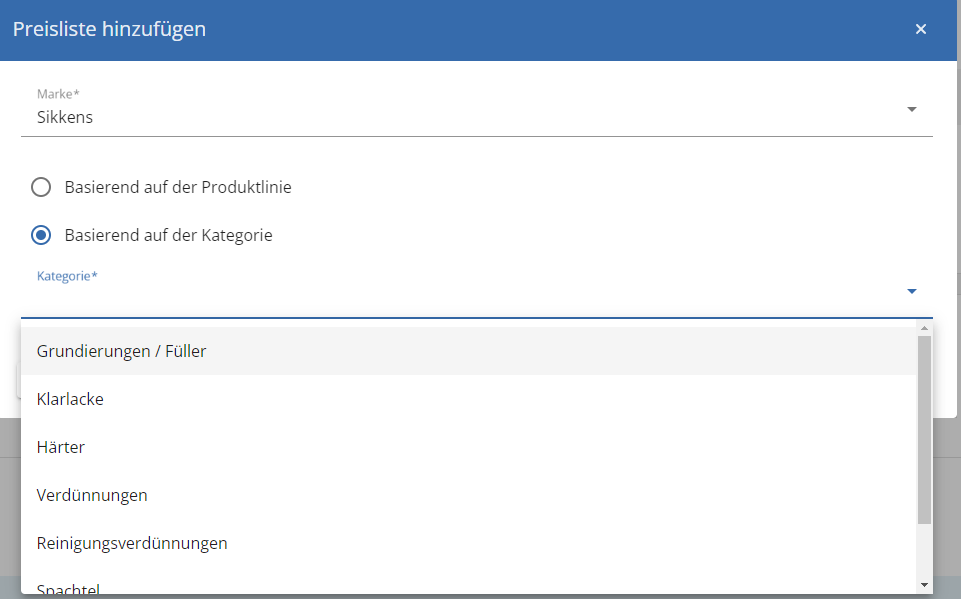Image resolution: width=961 pixels, height=599 pixels.
Task: Click the 'Basierend auf der Produktlinie' label text
Action: [178, 187]
